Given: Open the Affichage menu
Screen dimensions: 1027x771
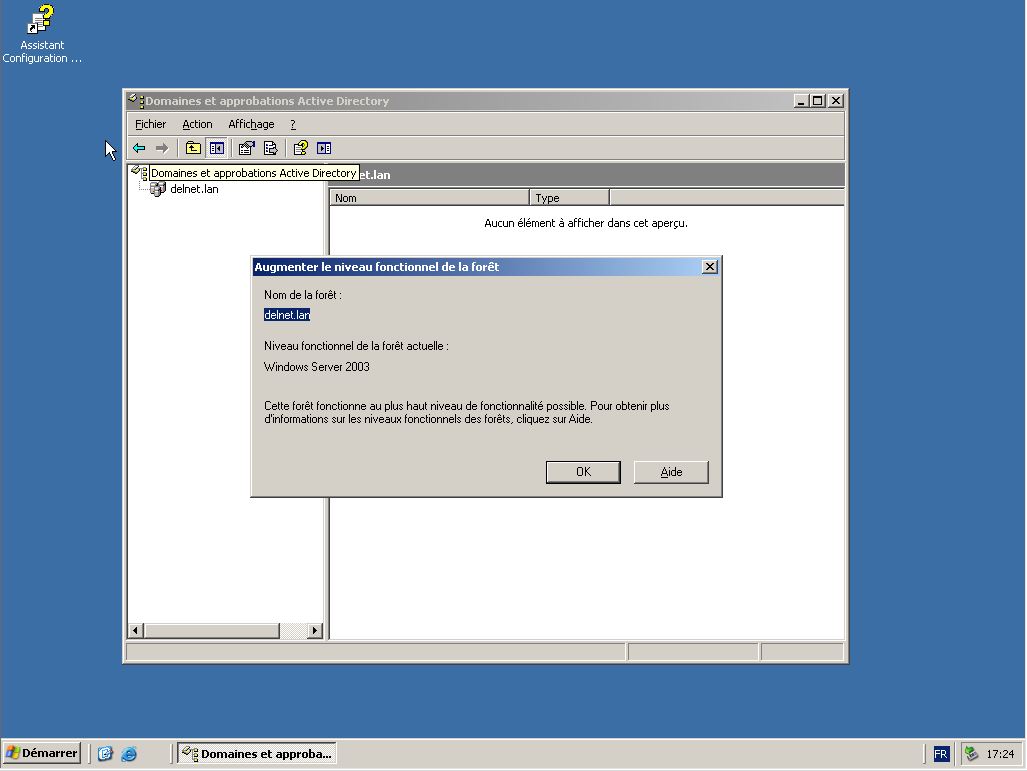Looking at the screenshot, I should click(x=251, y=124).
